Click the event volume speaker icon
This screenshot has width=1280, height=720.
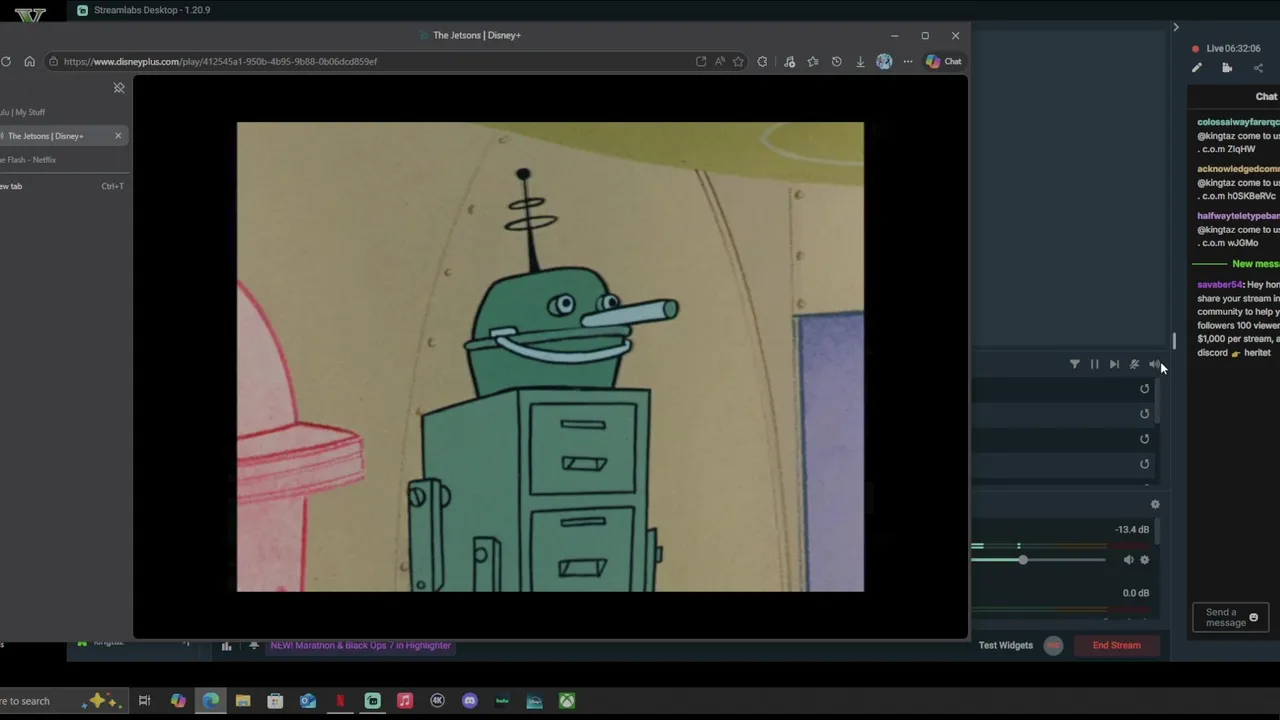point(1154,365)
